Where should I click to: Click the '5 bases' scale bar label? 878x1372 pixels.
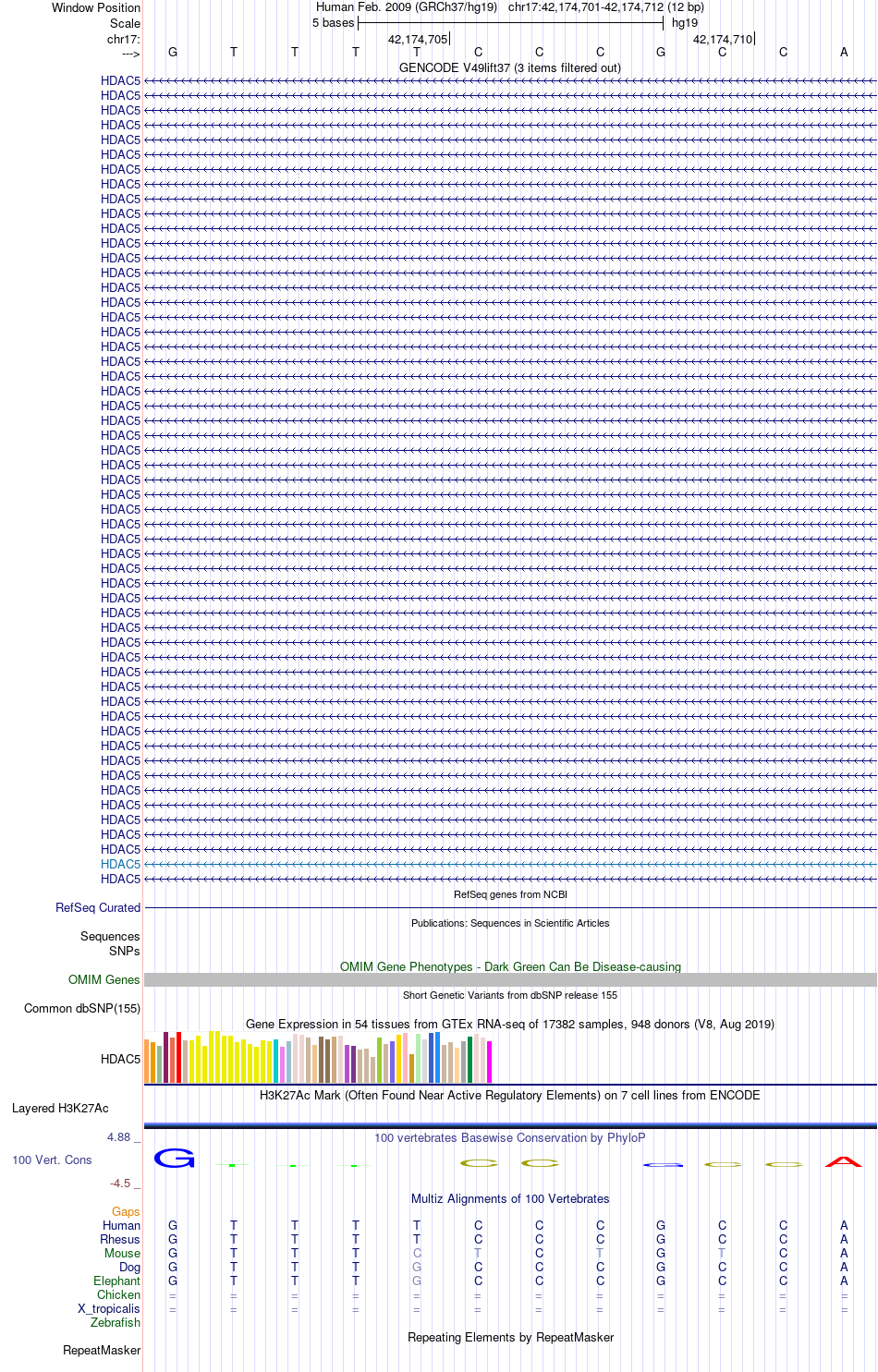(x=334, y=23)
